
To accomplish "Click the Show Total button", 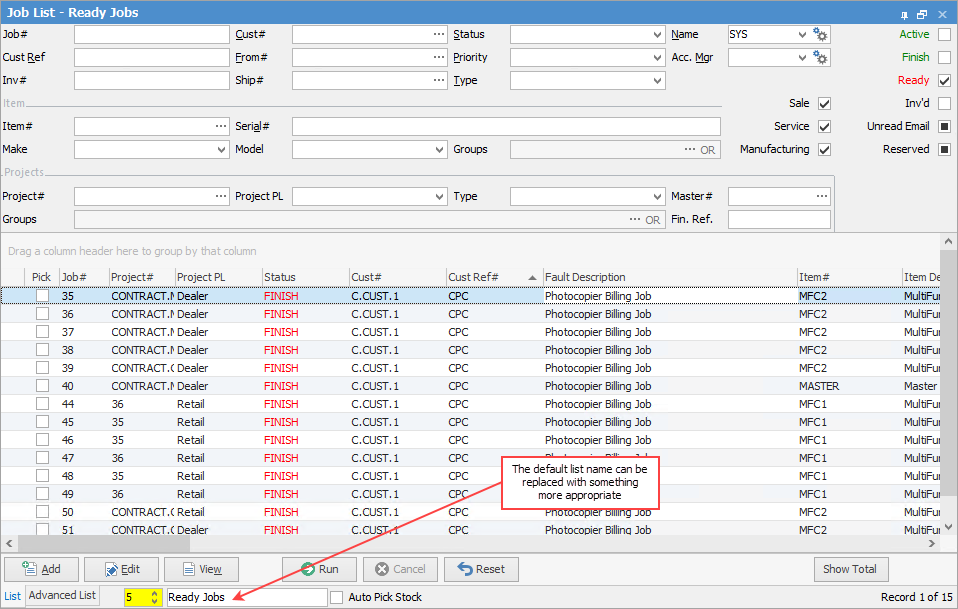I will tap(849, 569).
